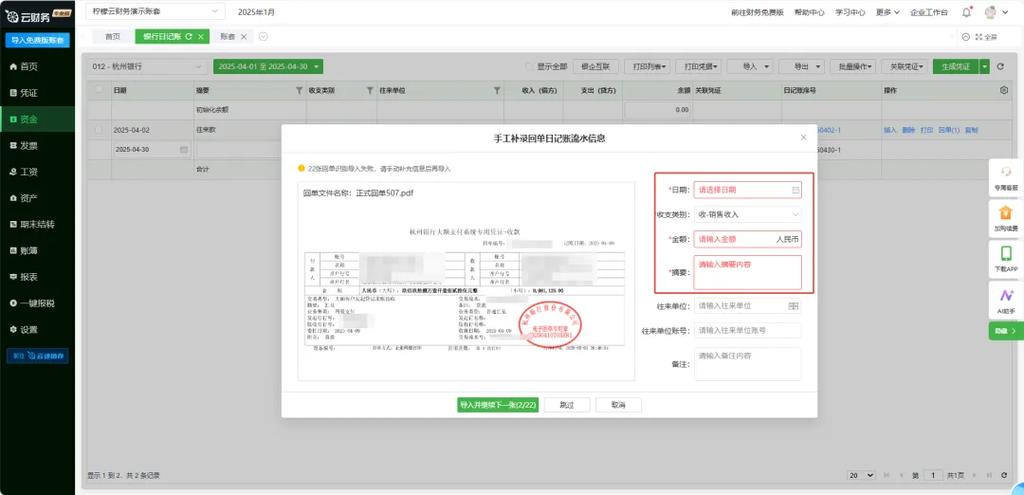
Task: Switch to the 账套 tab
Action: coord(227,37)
